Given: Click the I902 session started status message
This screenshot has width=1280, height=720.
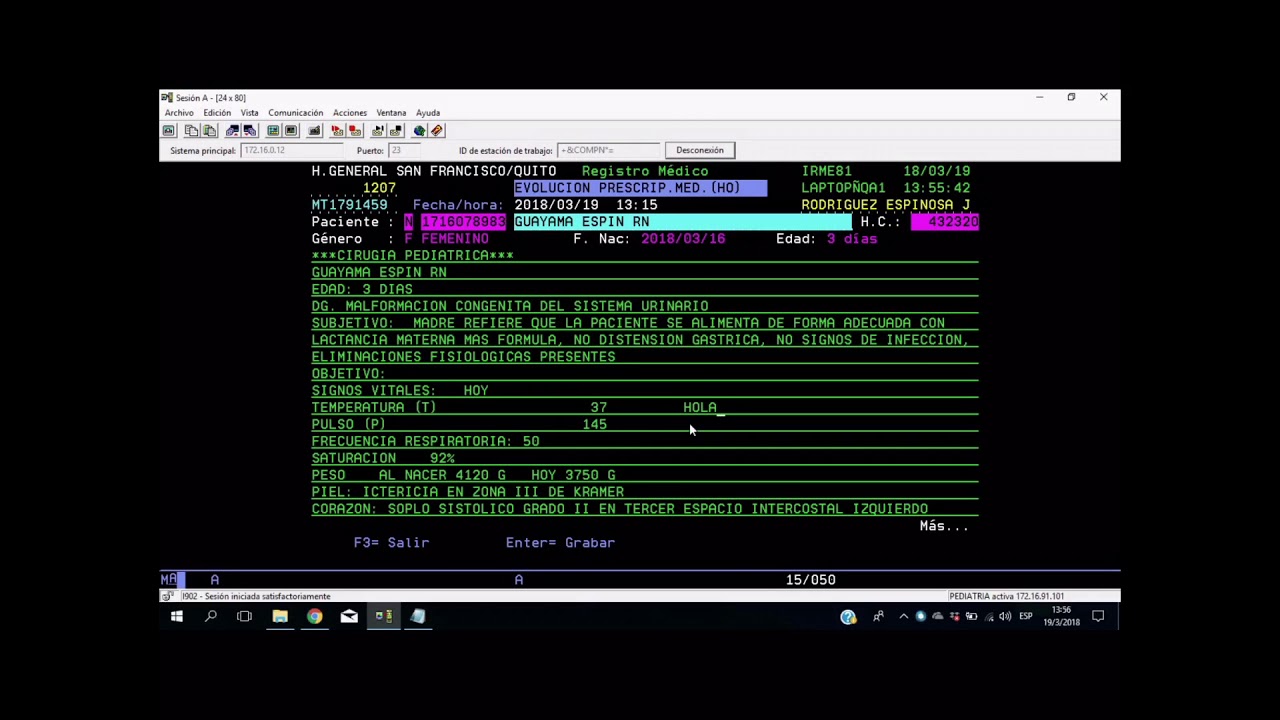Looking at the screenshot, I should click(256, 596).
